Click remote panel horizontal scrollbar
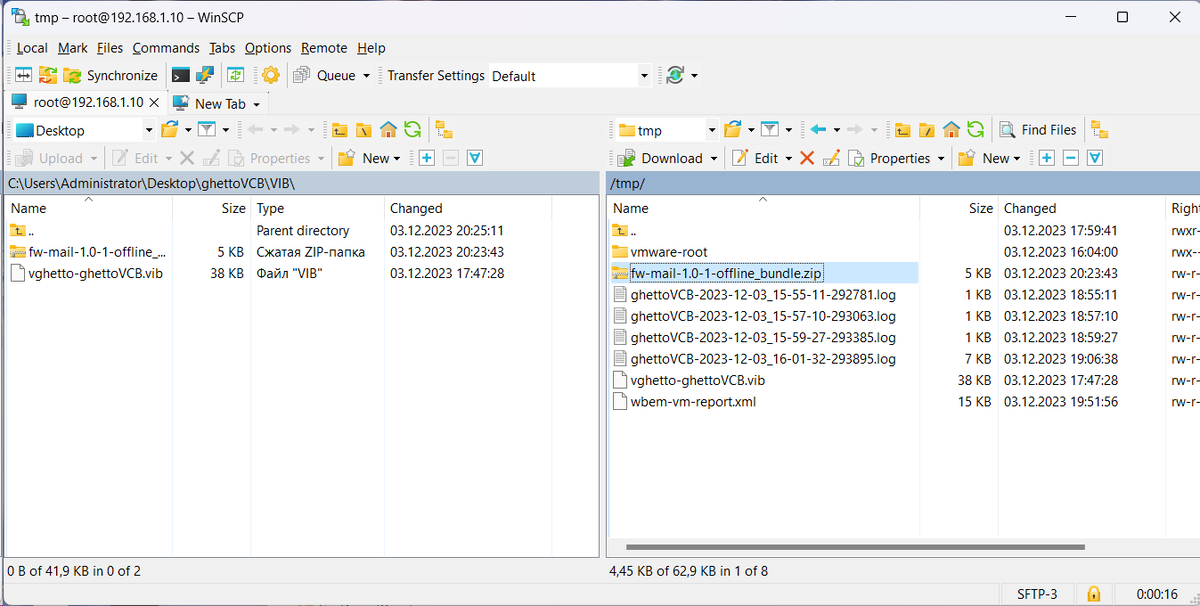 [856, 547]
